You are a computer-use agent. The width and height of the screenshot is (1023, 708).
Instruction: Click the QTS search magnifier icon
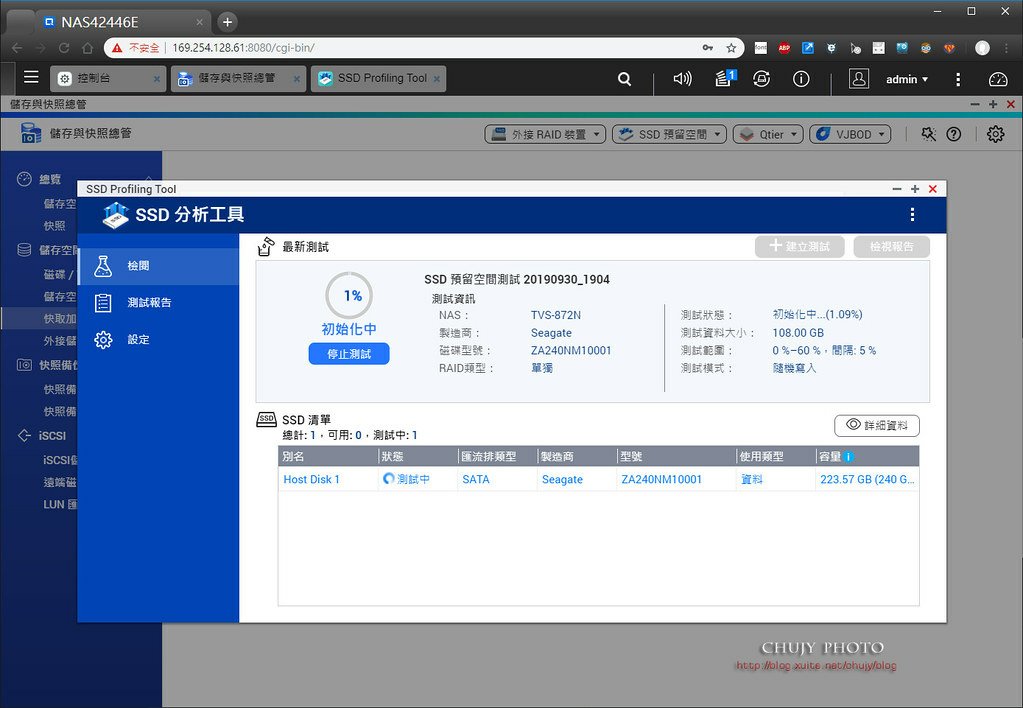pyautogui.click(x=624, y=79)
